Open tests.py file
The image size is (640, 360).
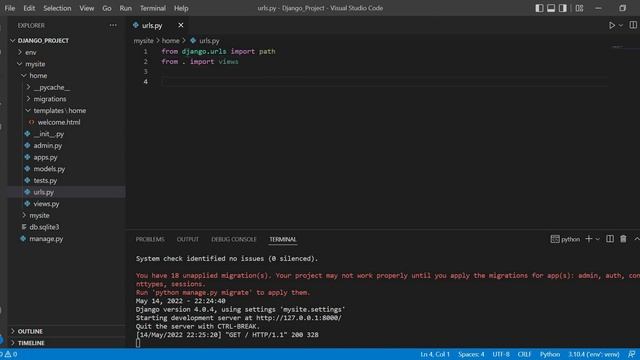(45, 180)
